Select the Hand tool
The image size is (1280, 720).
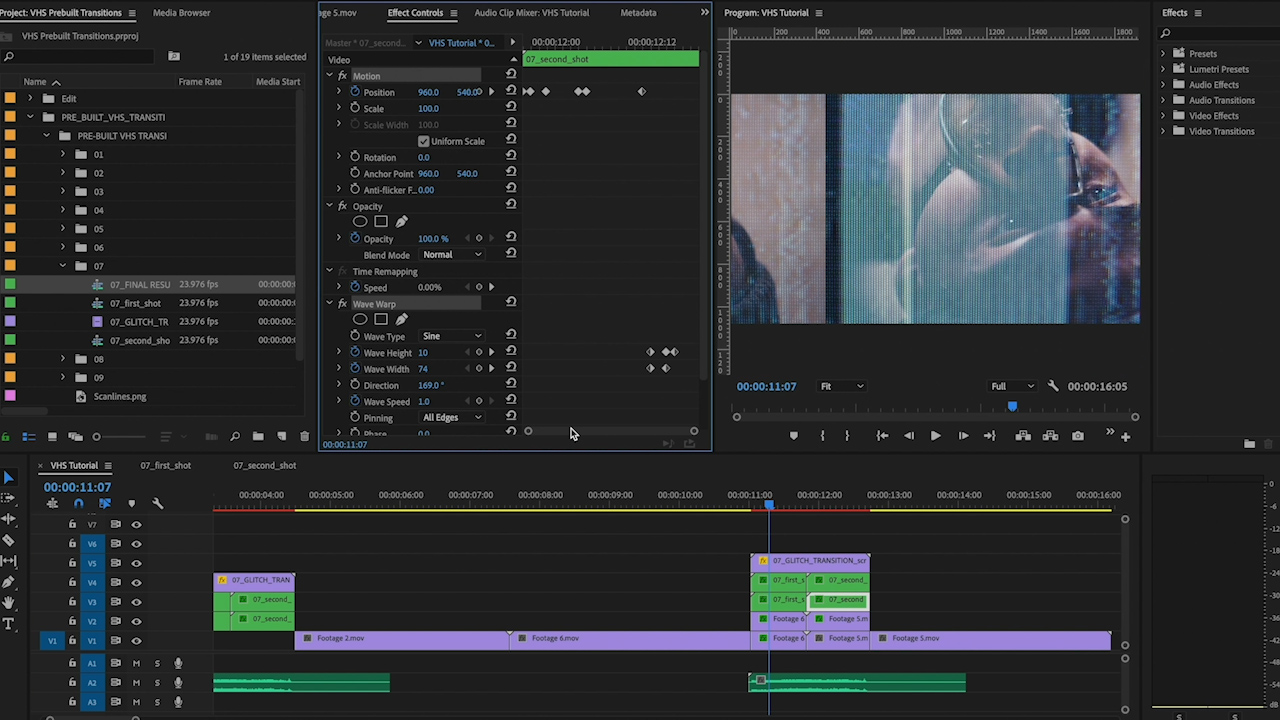coord(9,603)
